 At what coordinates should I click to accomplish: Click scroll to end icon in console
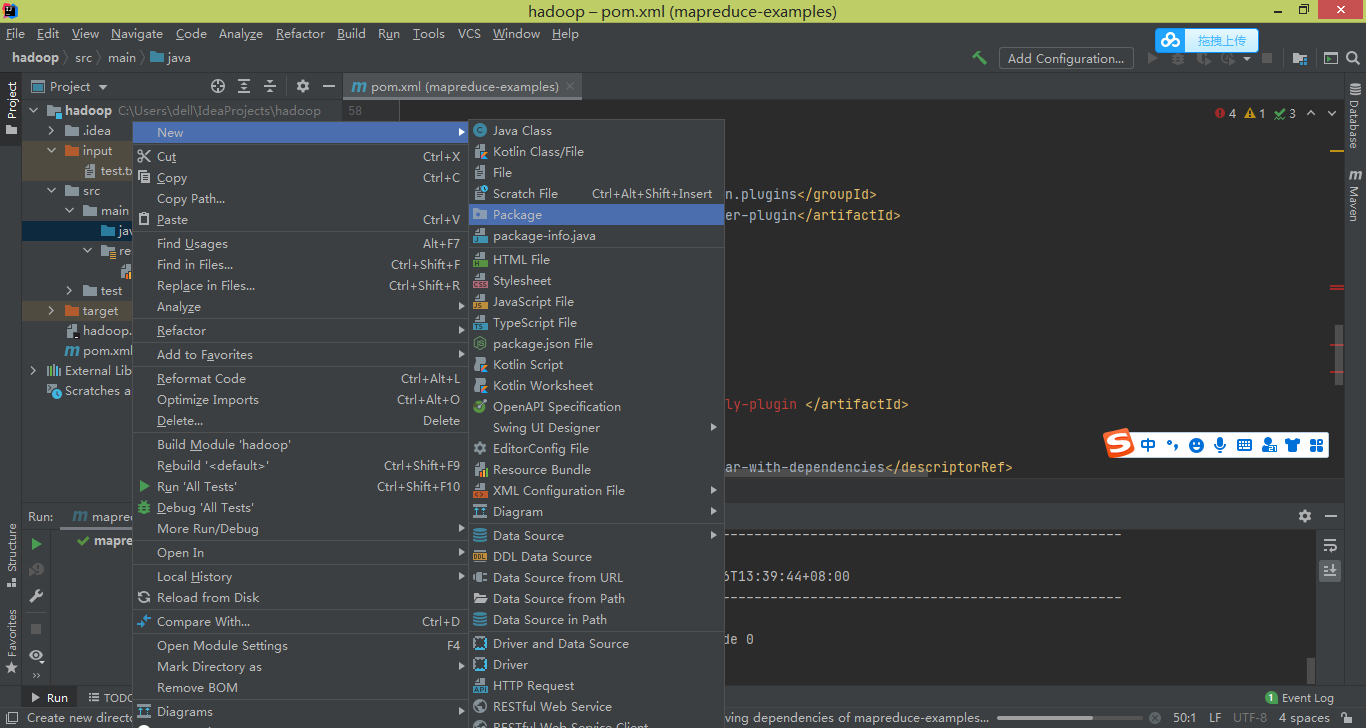click(x=1330, y=570)
